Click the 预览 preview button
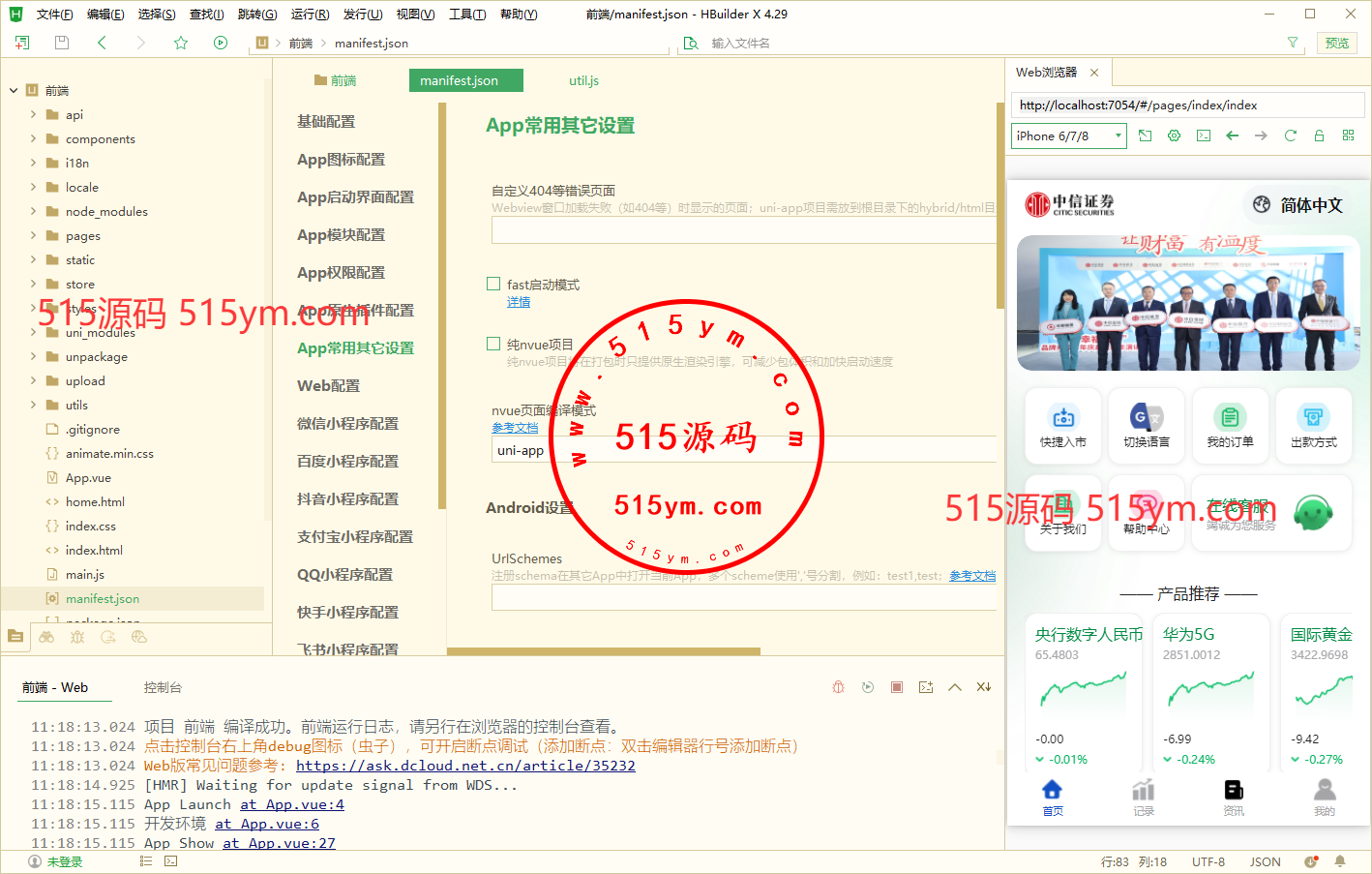Image resolution: width=1372 pixels, height=874 pixels. tap(1337, 43)
